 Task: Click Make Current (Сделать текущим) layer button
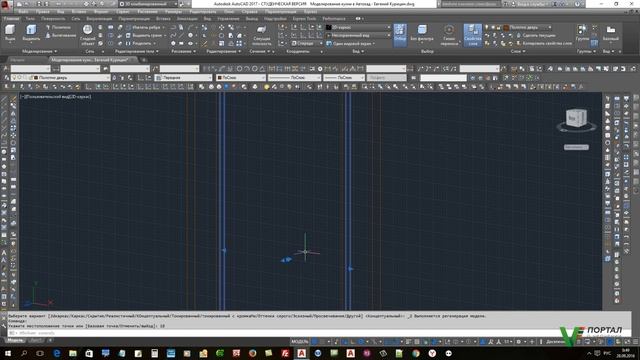[x=536, y=36]
